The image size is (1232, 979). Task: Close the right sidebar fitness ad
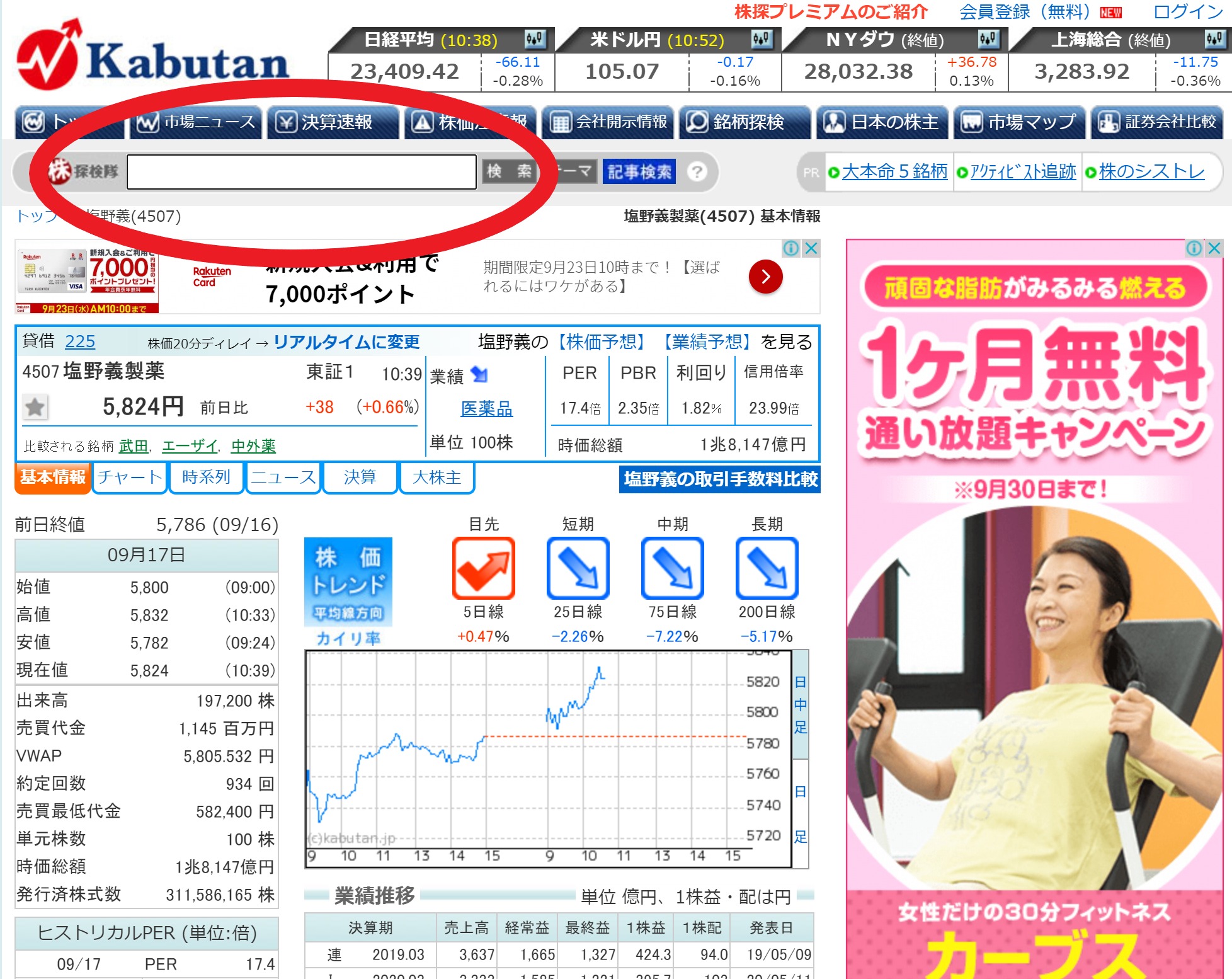(x=1214, y=248)
